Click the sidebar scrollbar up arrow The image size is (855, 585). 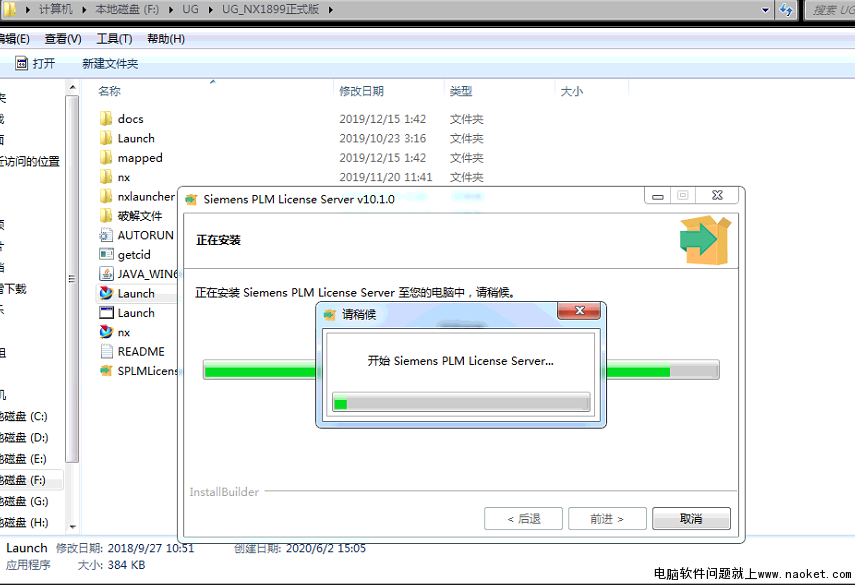point(72,87)
